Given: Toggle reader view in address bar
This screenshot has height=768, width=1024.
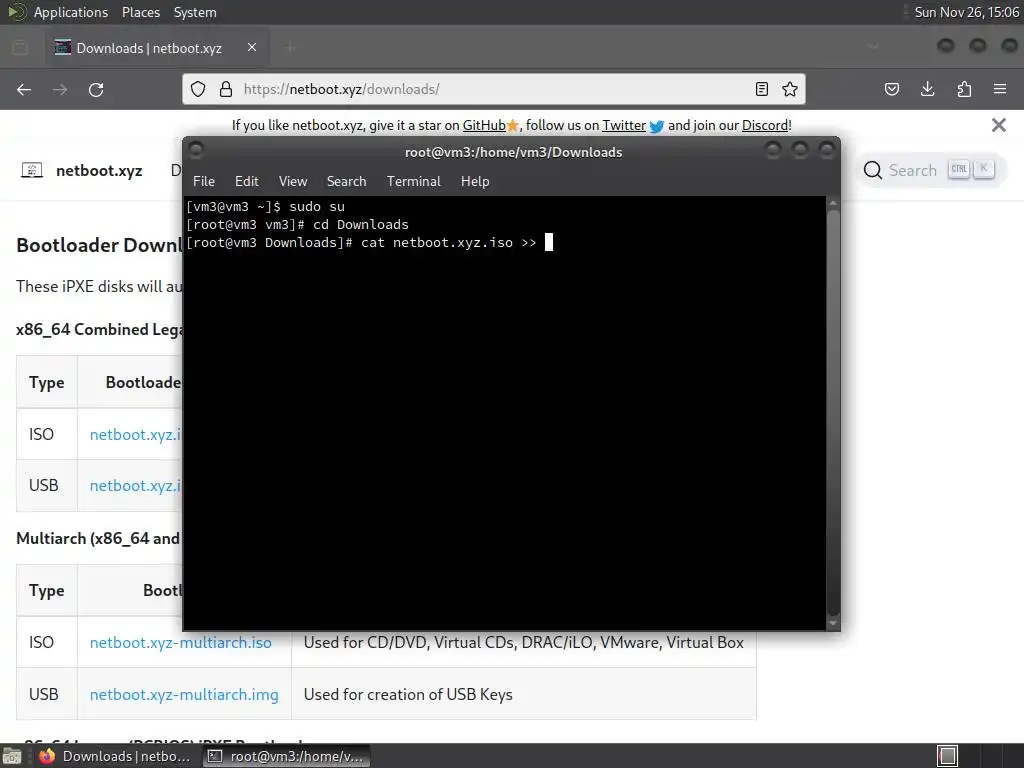Looking at the screenshot, I should pyautogui.click(x=761, y=89).
